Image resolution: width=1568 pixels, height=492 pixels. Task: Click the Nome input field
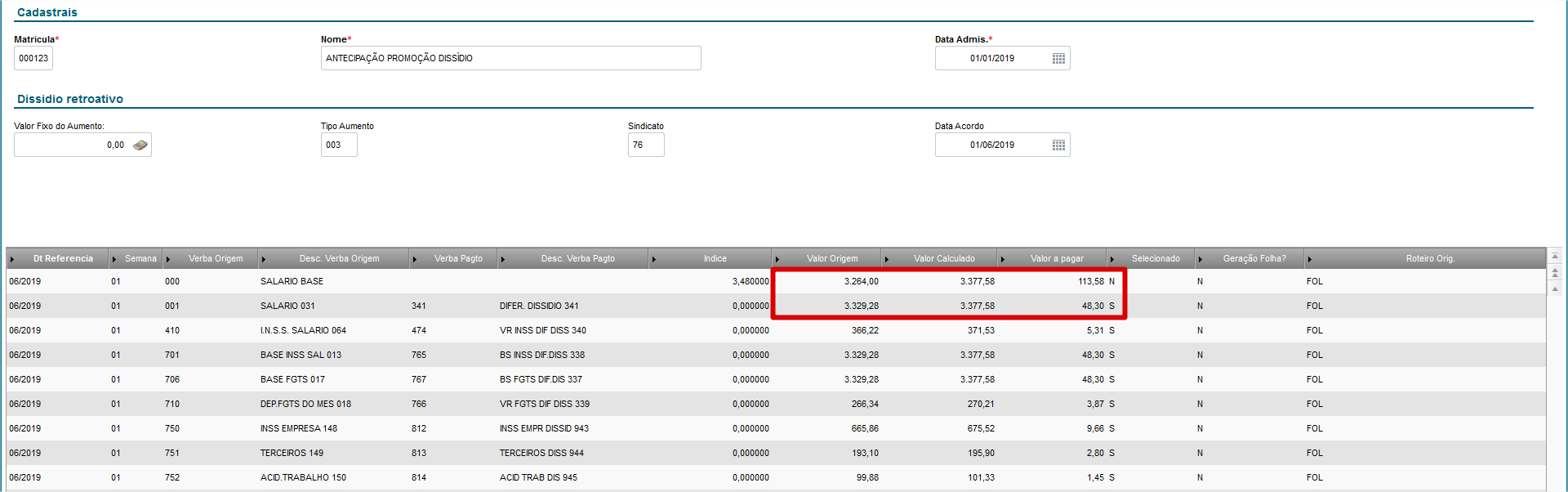point(510,58)
